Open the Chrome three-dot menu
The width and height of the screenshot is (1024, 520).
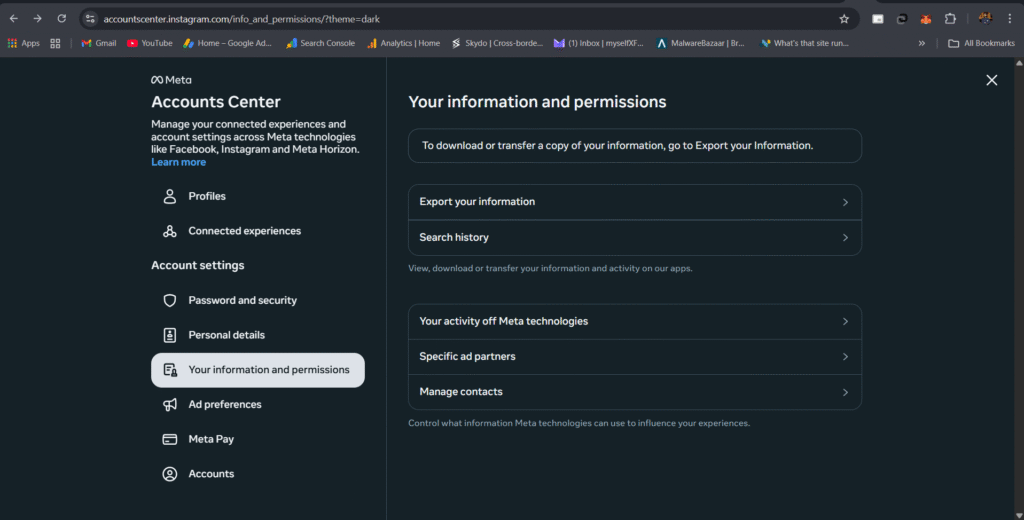(1010, 19)
